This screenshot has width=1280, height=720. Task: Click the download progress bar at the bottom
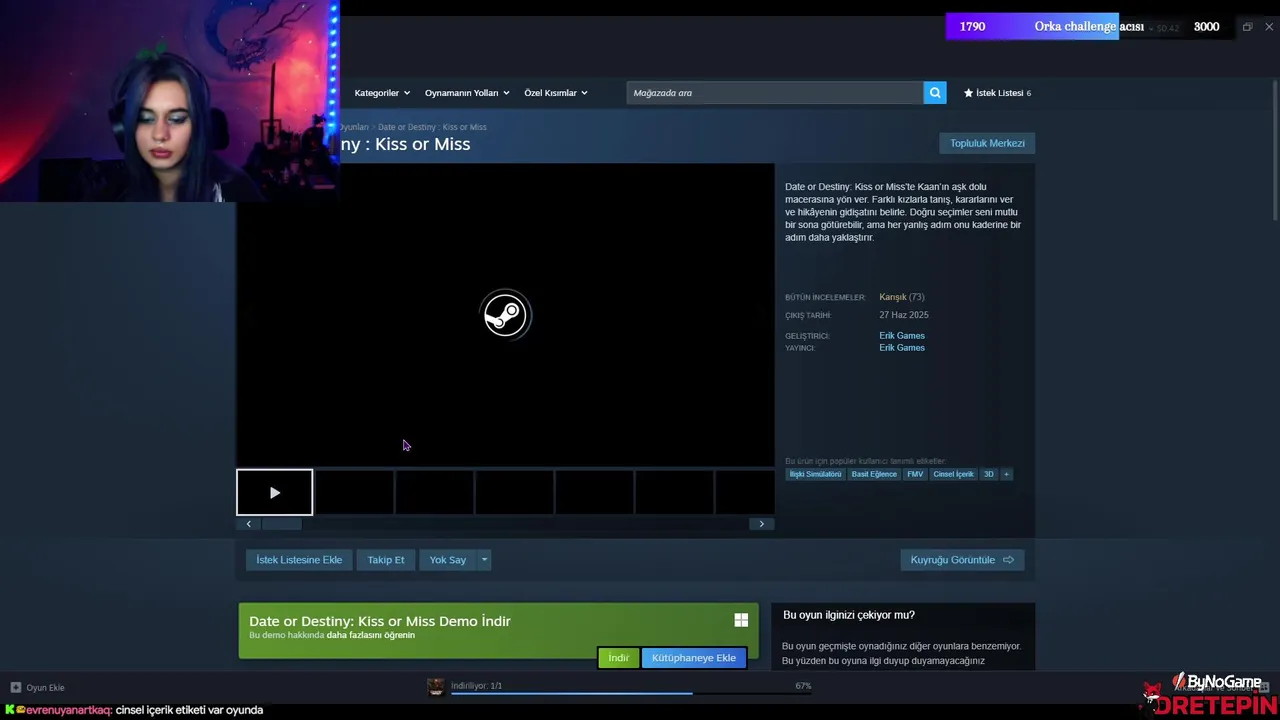coord(630,693)
